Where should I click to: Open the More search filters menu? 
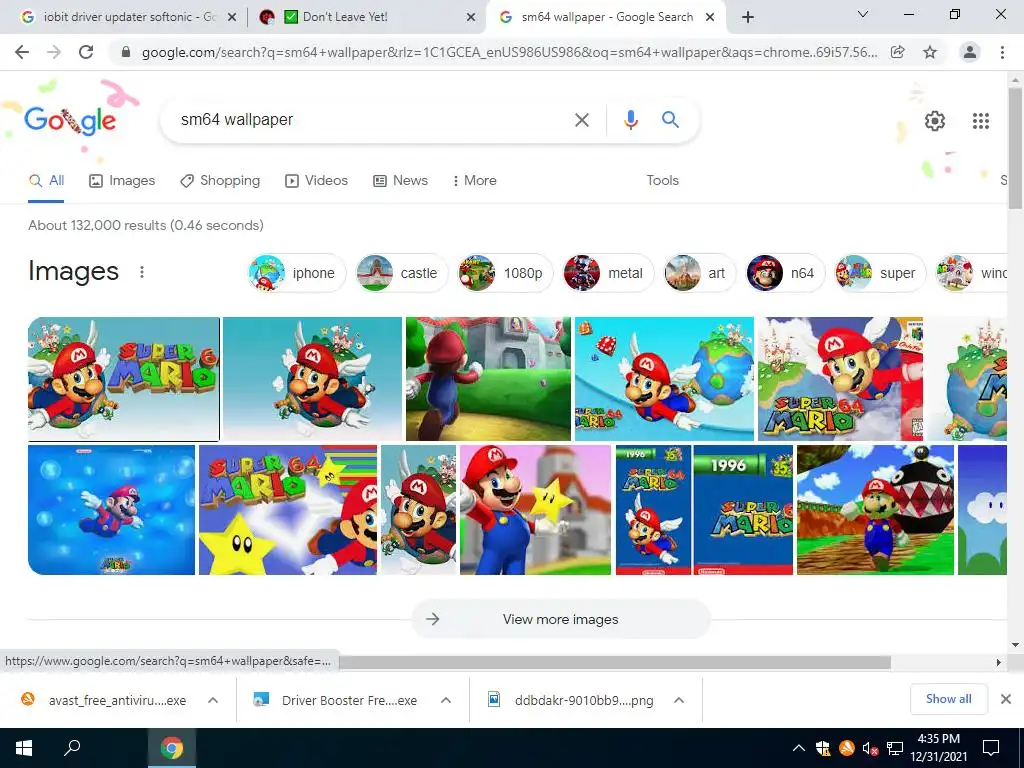coord(474,181)
